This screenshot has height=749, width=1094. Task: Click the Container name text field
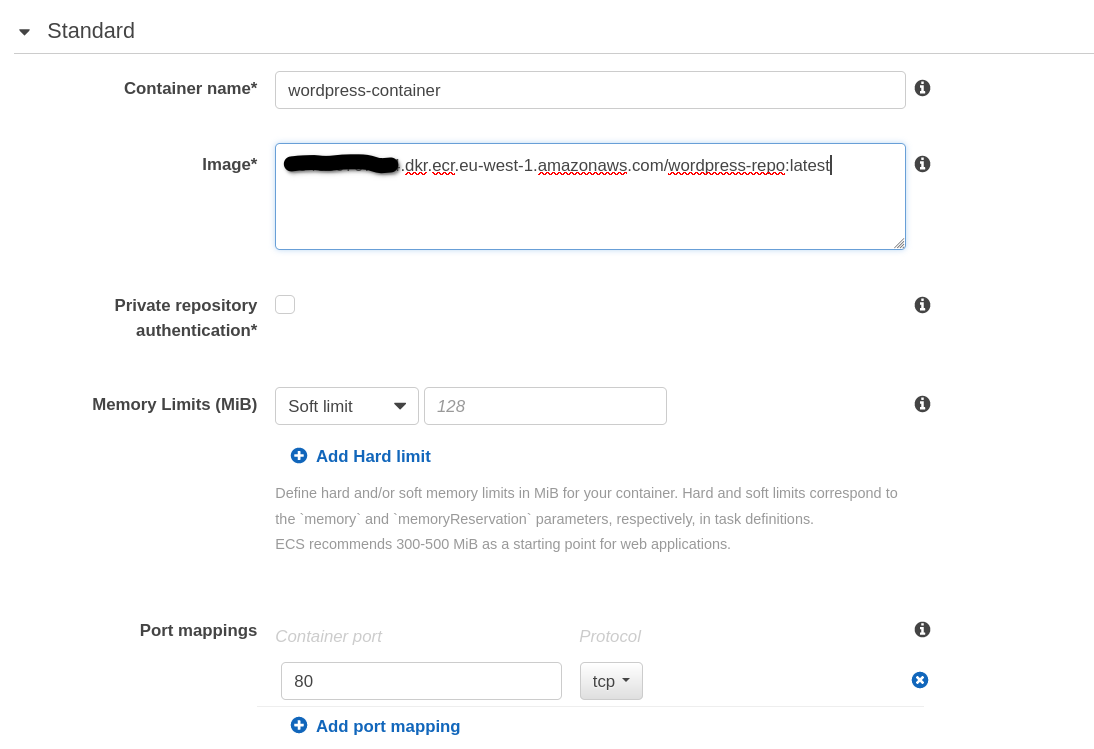589,90
